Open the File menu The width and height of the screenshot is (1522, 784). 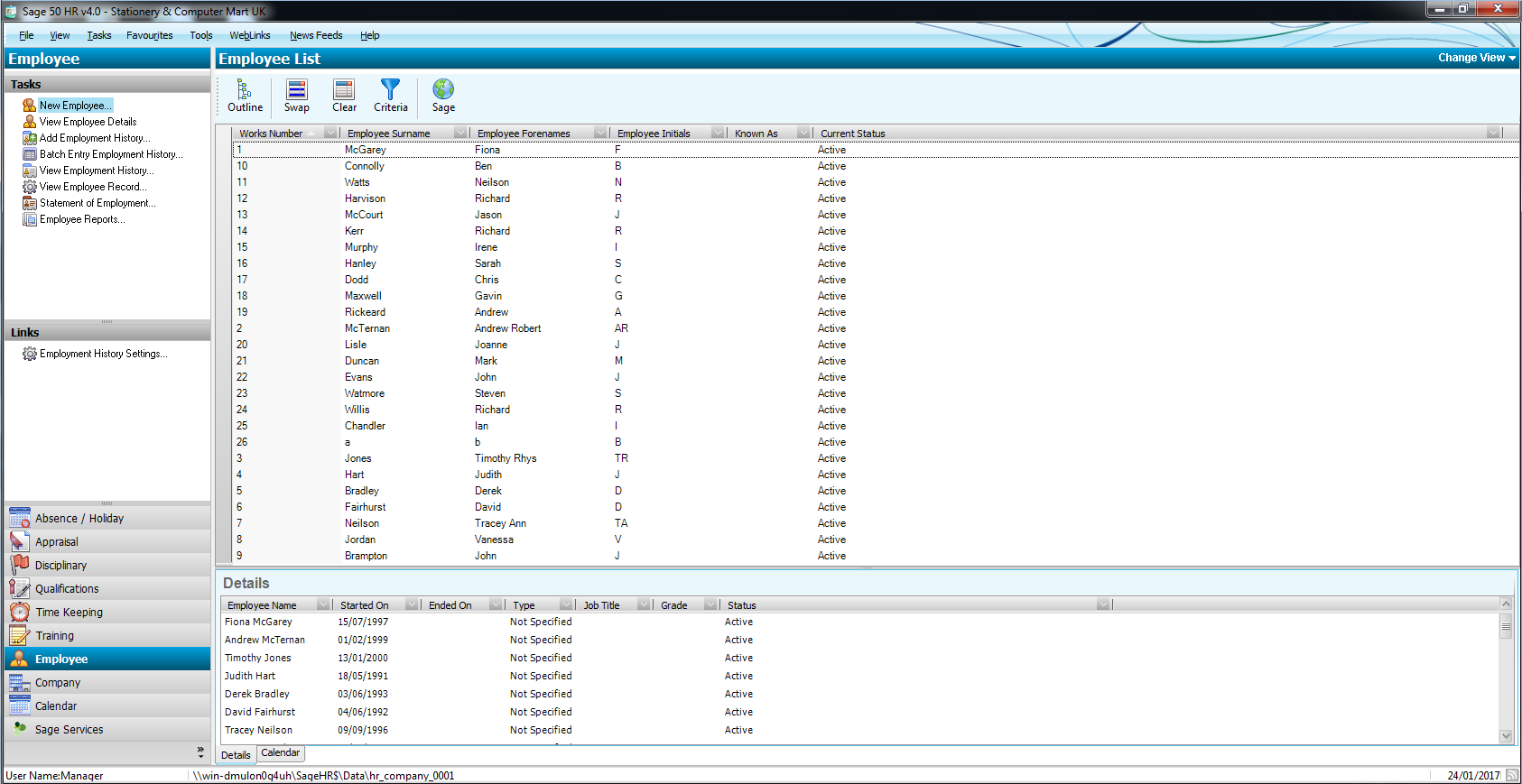click(x=26, y=35)
